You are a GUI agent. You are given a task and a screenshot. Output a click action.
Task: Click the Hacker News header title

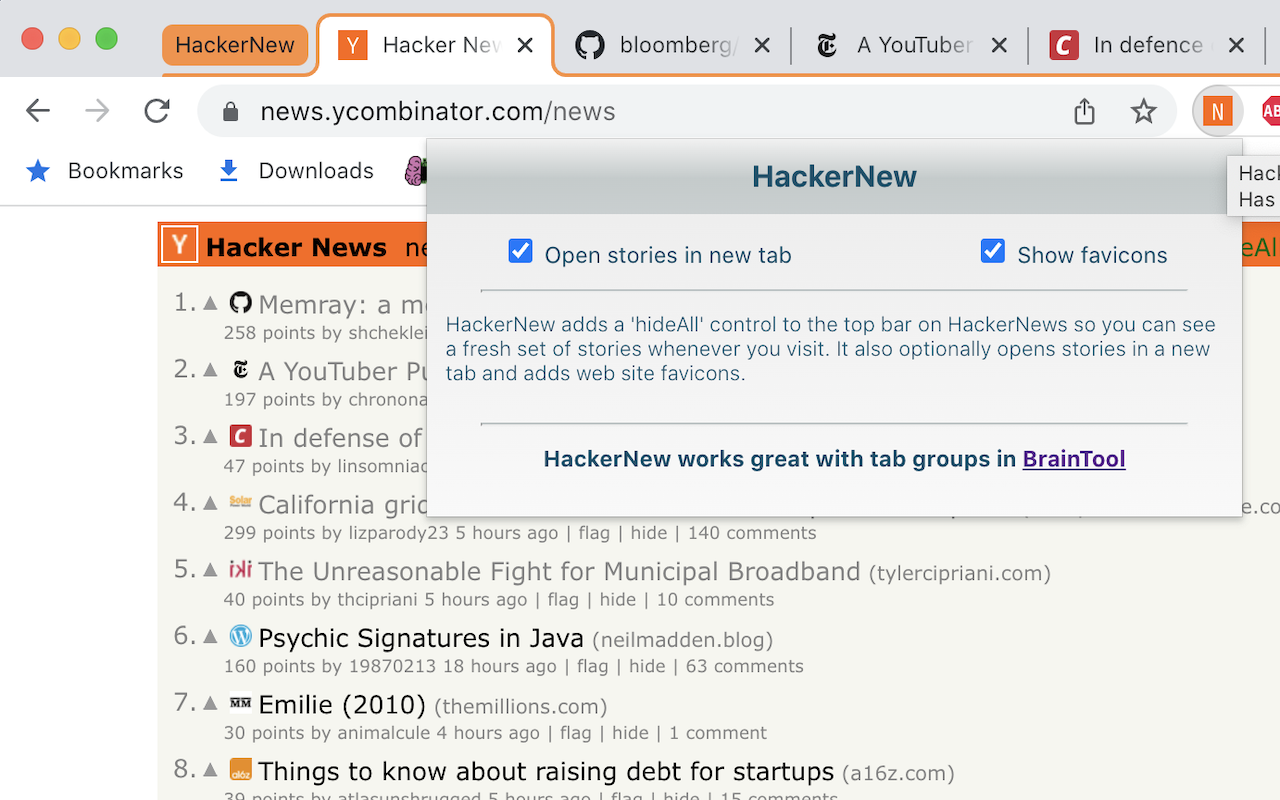tap(296, 247)
